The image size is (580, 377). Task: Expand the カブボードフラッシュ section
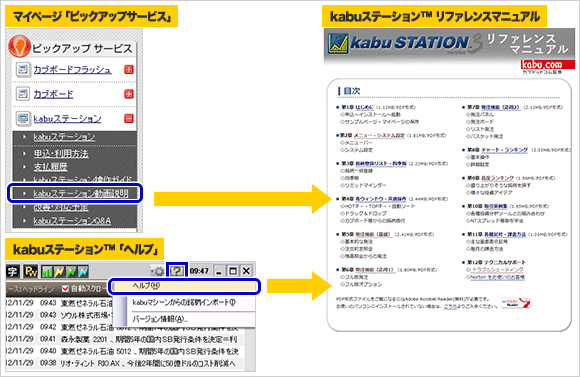[129, 69]
